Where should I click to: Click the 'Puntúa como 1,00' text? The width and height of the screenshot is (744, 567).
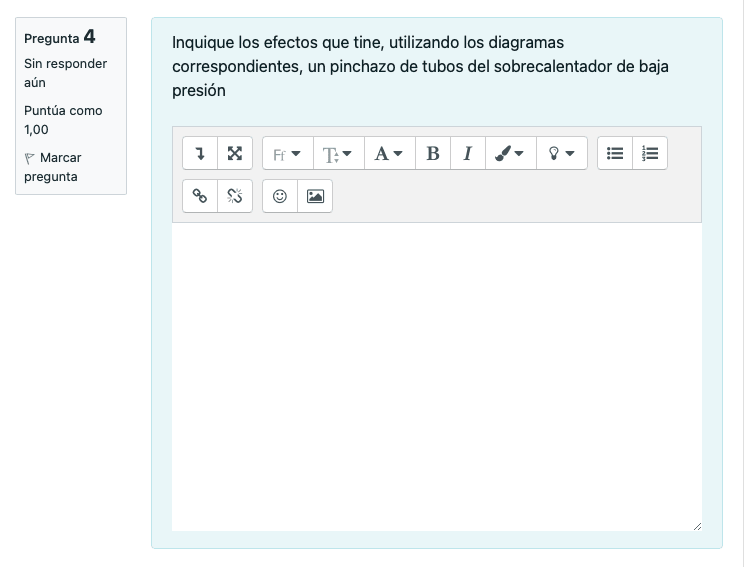click(x=63, y=120)
